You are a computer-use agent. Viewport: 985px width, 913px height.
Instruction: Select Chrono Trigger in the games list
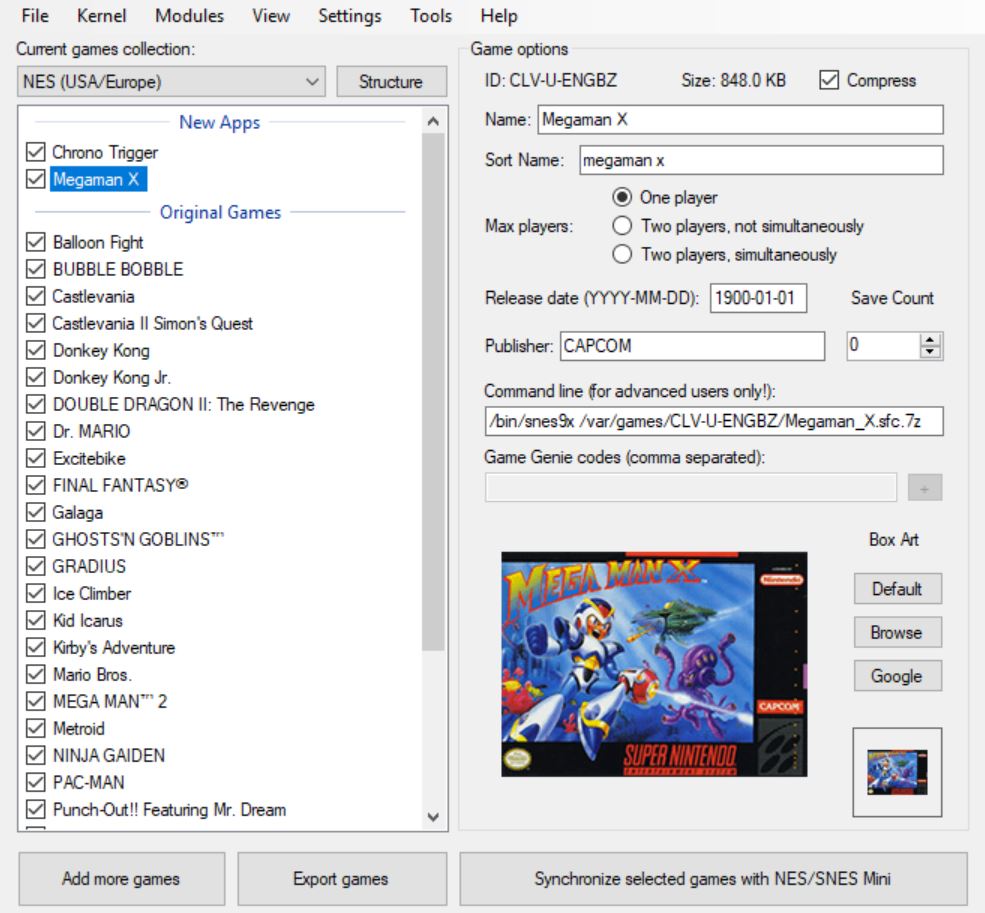coord(105,152)
